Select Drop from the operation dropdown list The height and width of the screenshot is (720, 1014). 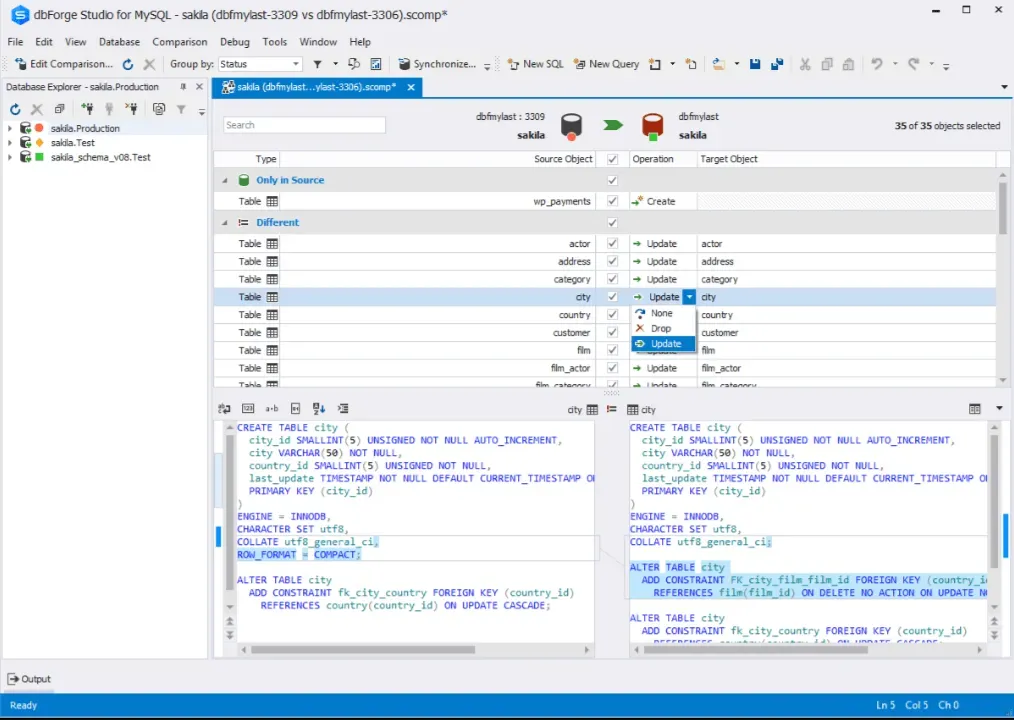point(663,329)
